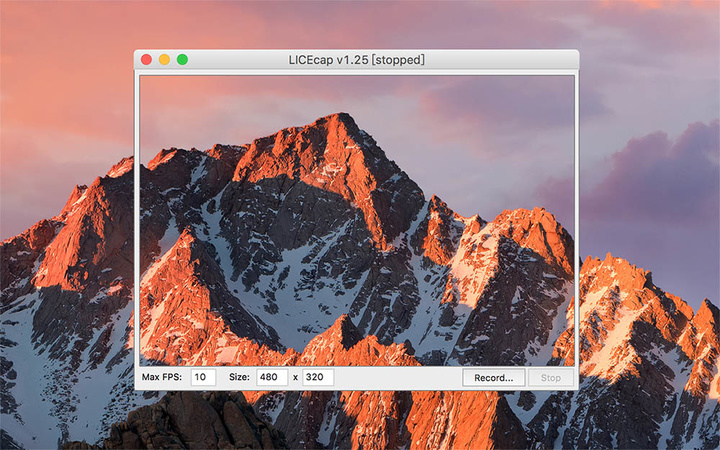Viewport: 720px width, 450px height.
Task: Focus the Max FPS input field
Action: (203, 377)
